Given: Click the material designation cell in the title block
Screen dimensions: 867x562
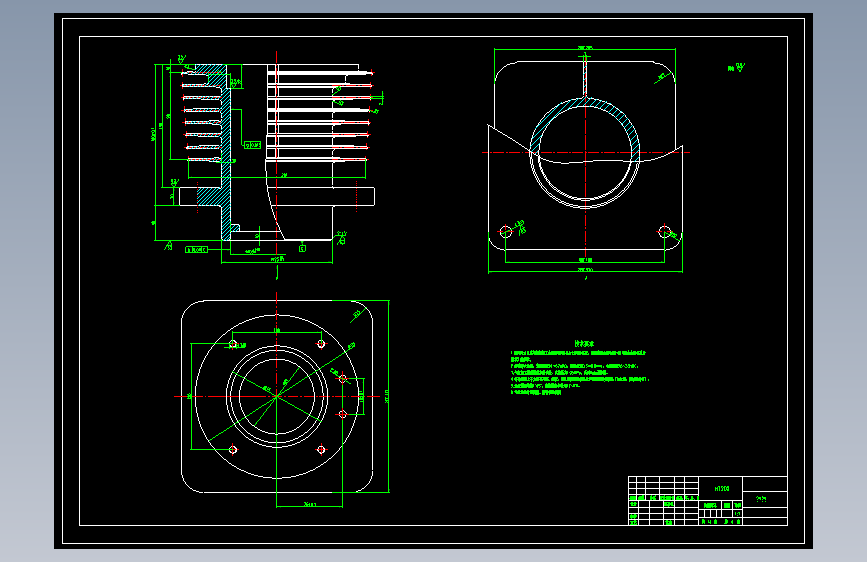Looking at the screenshot, I should [721, 488].
